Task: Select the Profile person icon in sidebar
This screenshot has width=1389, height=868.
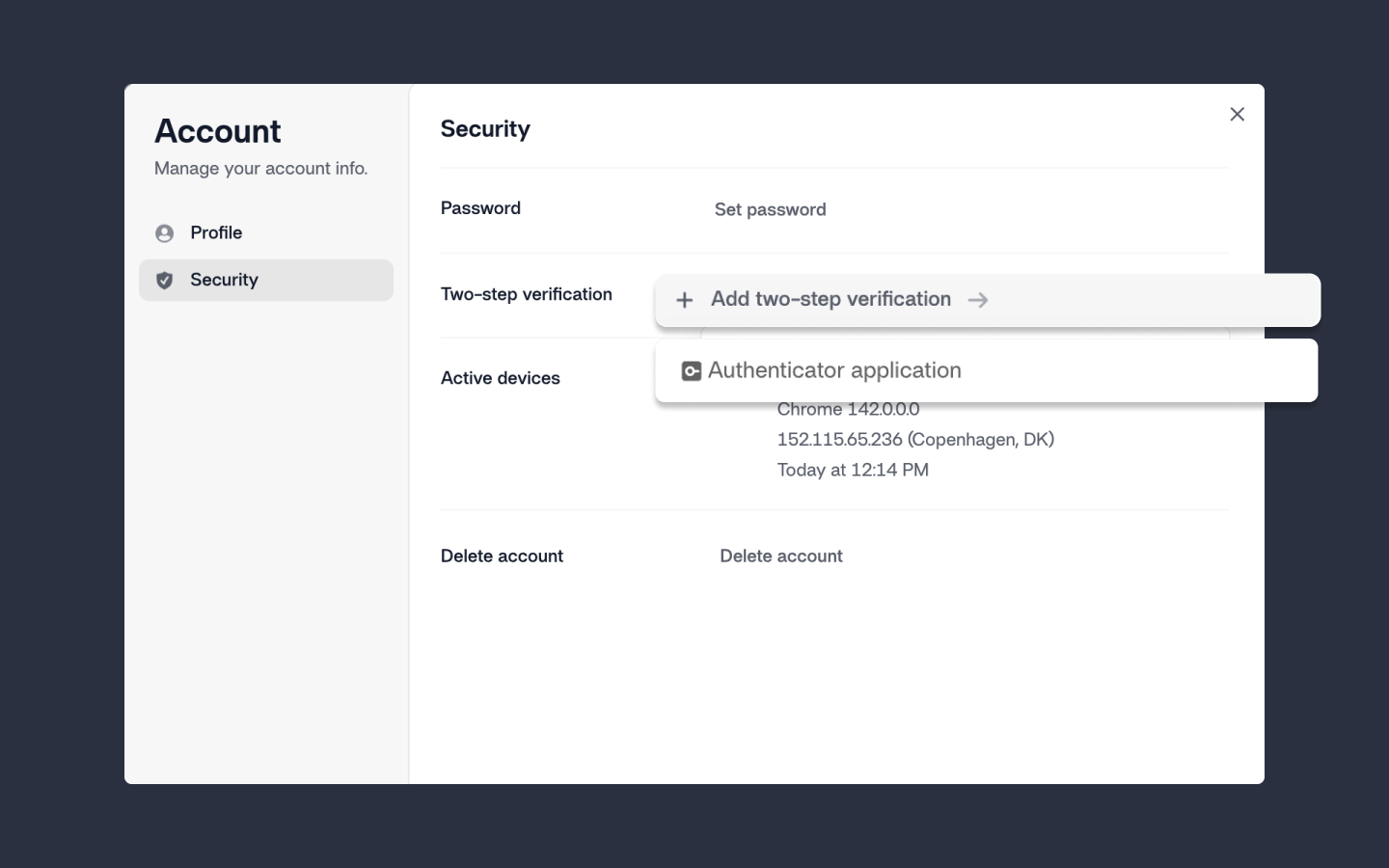Action: click(165, 232)
